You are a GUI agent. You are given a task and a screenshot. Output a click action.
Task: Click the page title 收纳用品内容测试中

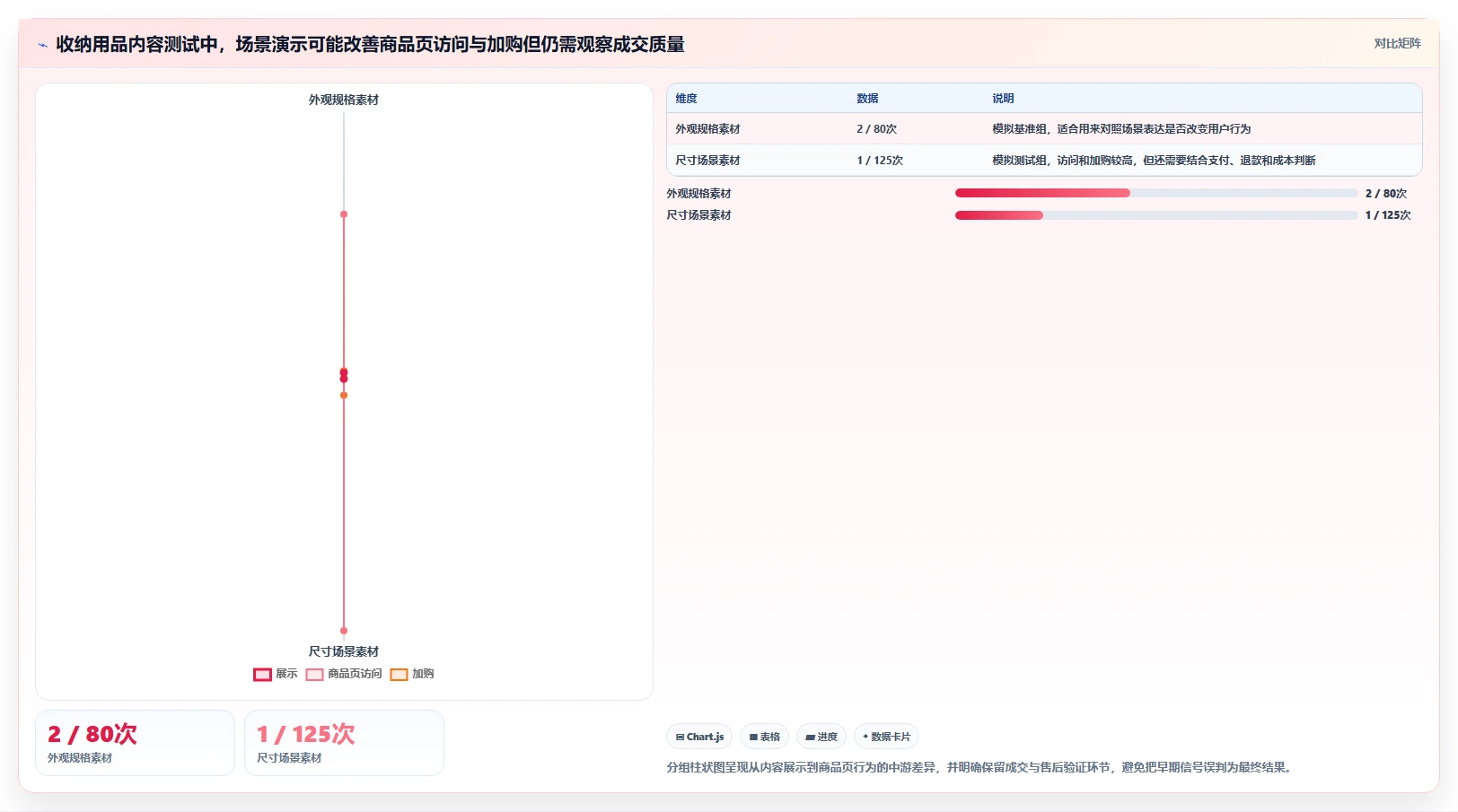[370, 44]
